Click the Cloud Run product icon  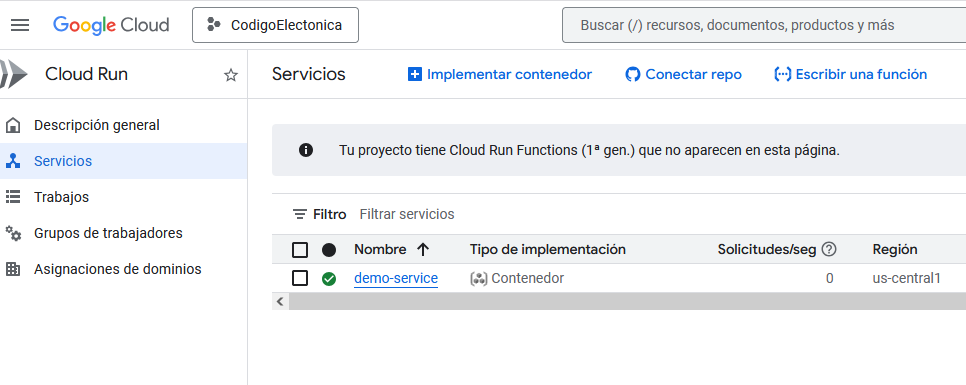14,75
